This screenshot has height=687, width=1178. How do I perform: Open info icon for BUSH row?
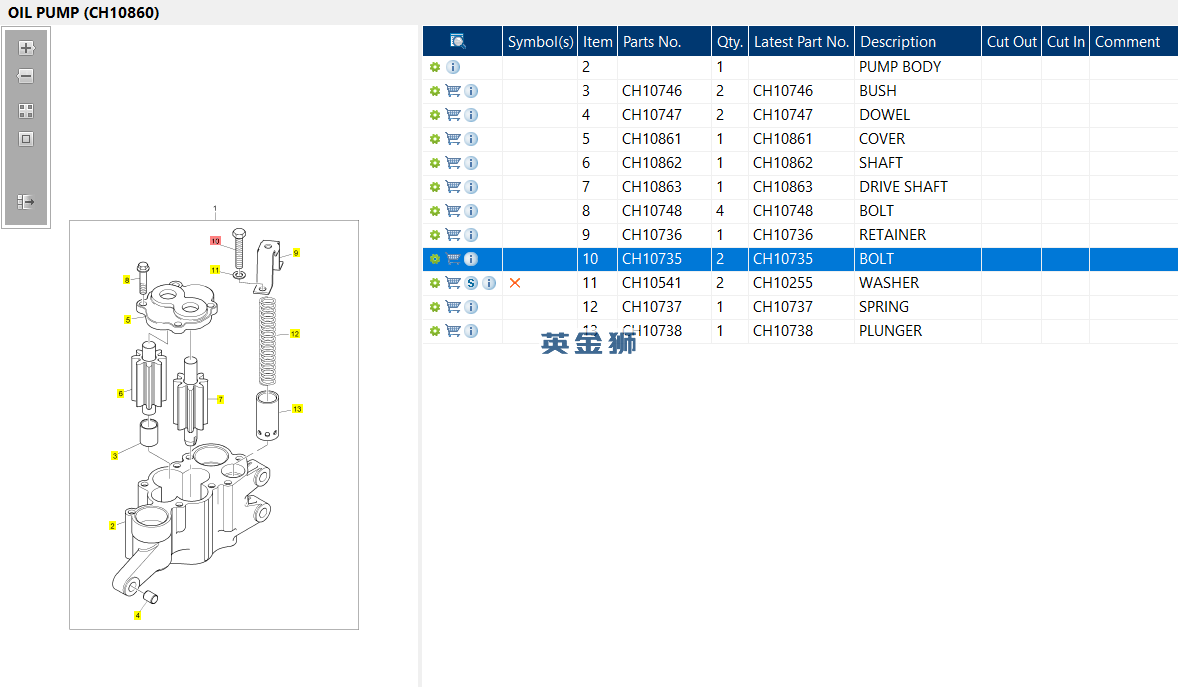coord(471,91)
